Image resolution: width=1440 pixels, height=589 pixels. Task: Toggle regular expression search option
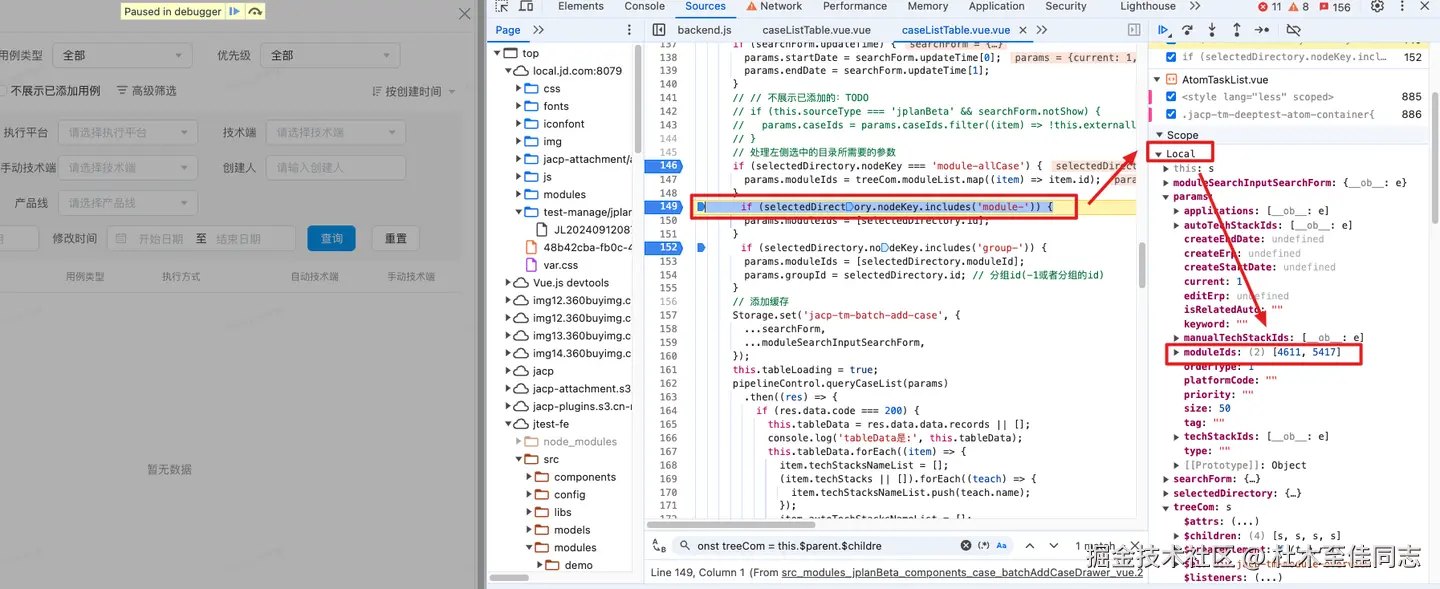pos(983,546)
